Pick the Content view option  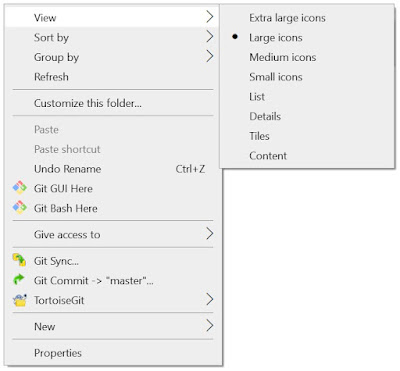[x=268, y=156]
